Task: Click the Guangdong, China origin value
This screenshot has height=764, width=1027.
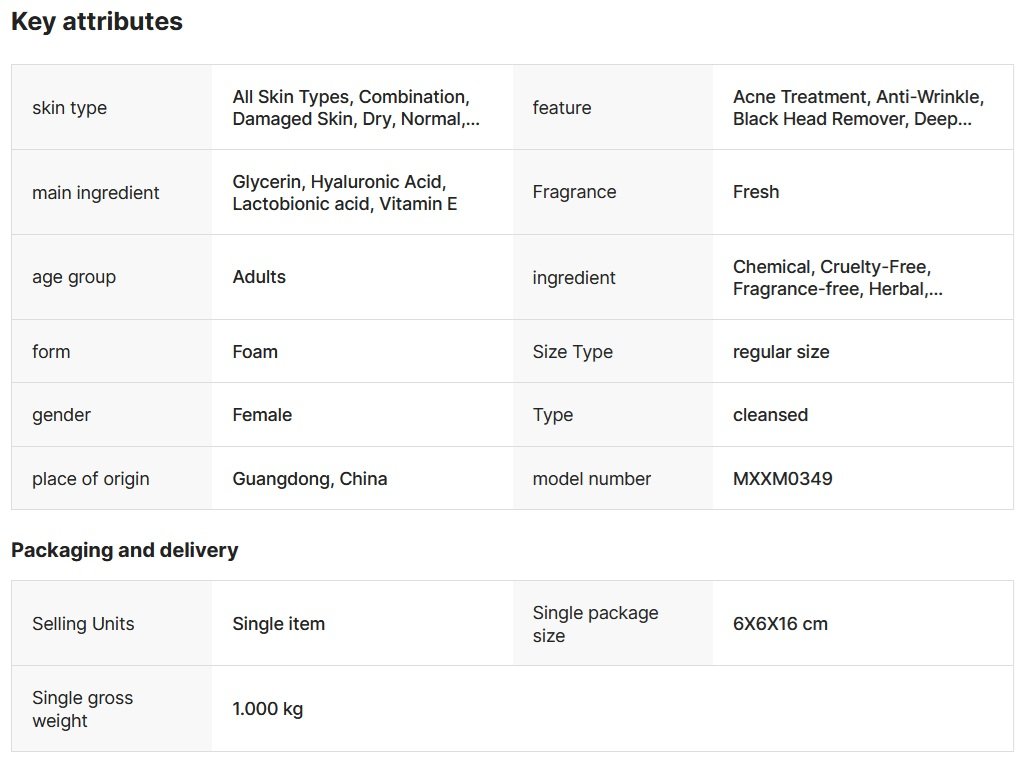Action: (310, 479)
